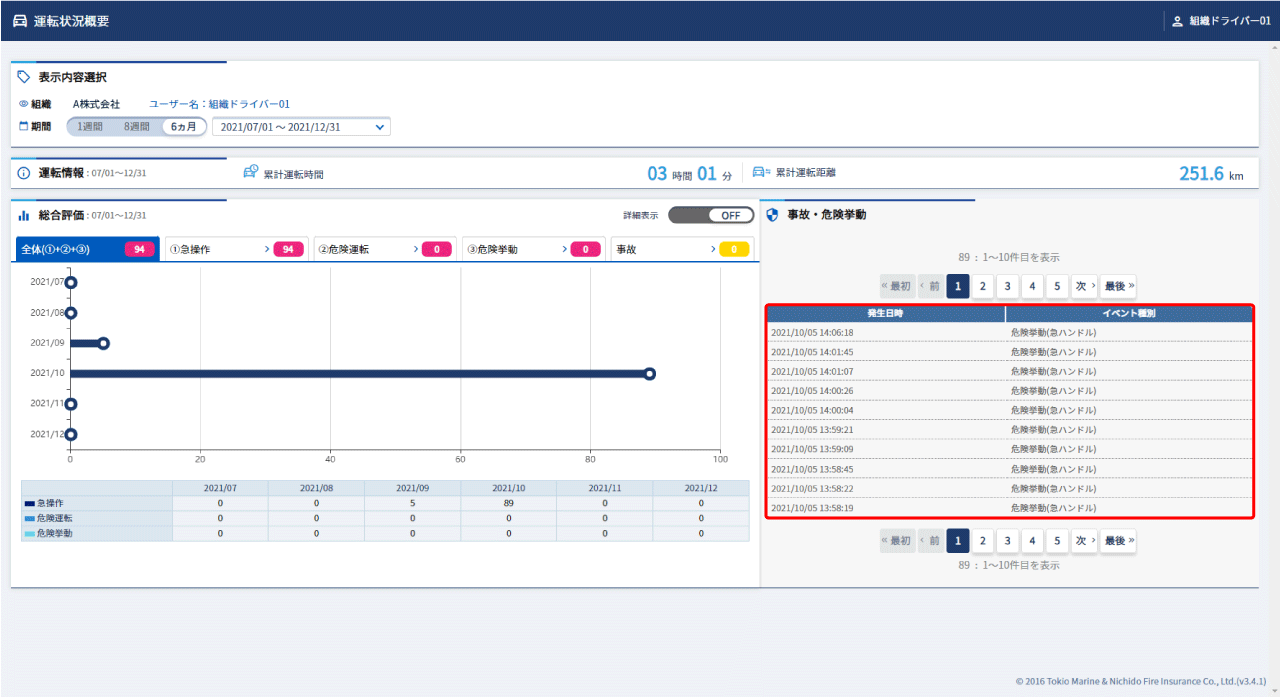
Task: Click the tag icon beside 表示内容選択
Action: coord(24,77)
